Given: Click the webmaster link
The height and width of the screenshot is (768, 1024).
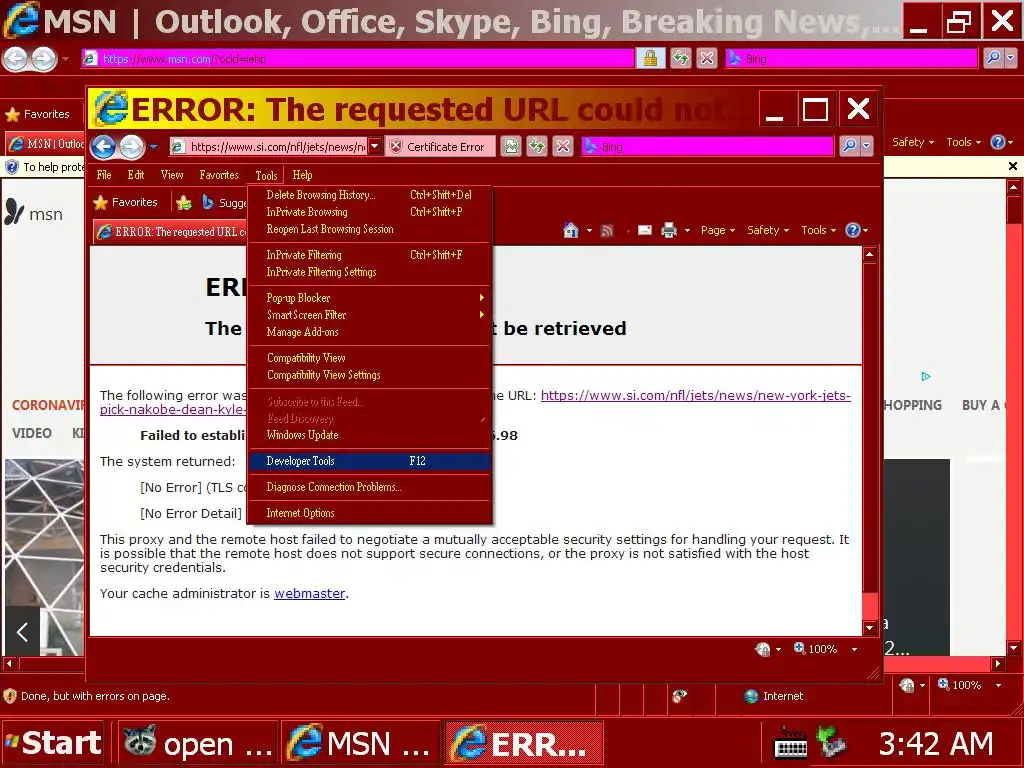Looking at the screenshot, I should pos(310,594).
